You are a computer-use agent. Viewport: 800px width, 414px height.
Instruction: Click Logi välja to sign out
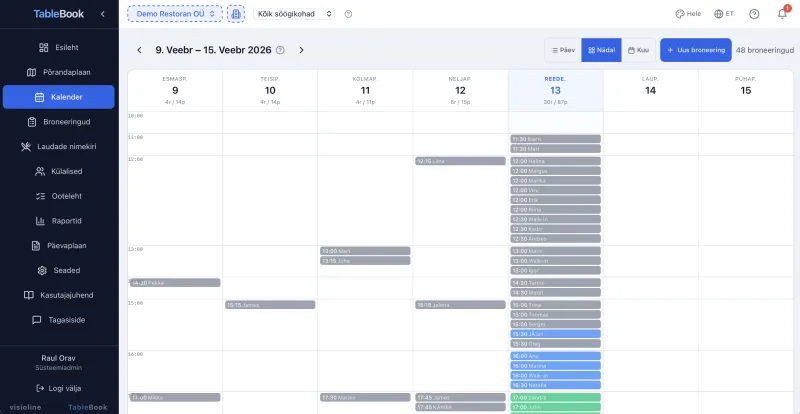[59, 388]
